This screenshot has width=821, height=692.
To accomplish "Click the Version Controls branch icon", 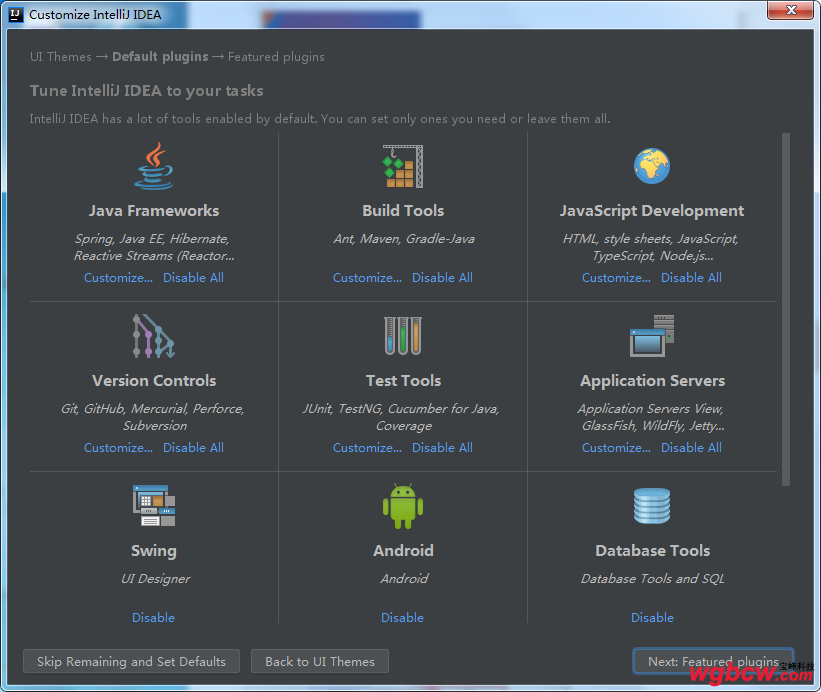I will (x=153, y=336).
